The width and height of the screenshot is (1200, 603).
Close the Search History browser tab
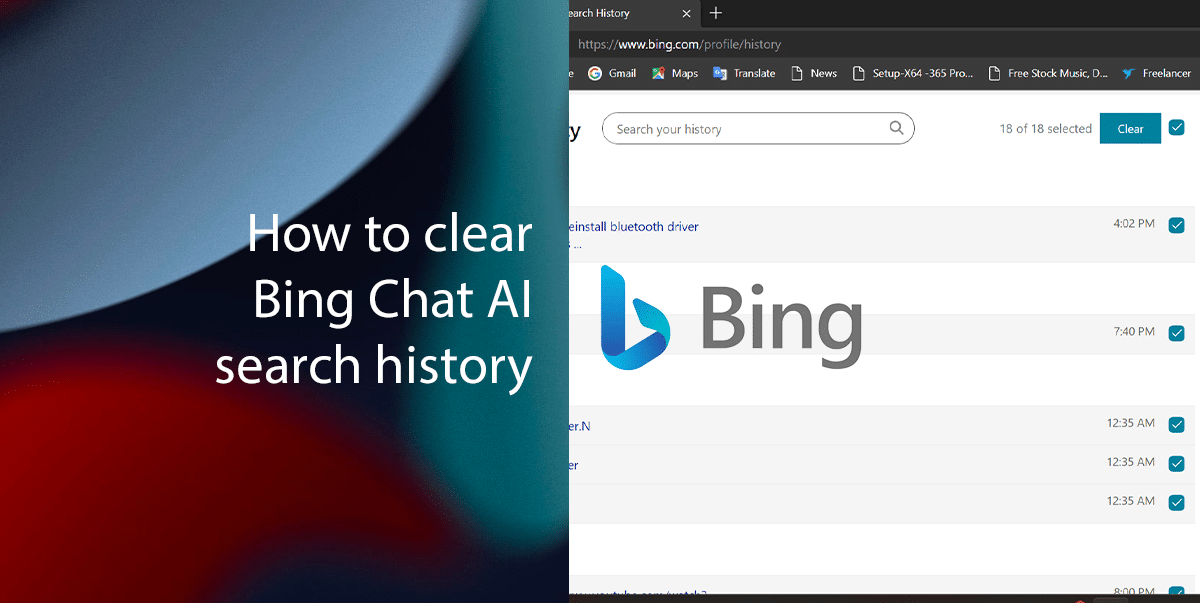(687, 13)
